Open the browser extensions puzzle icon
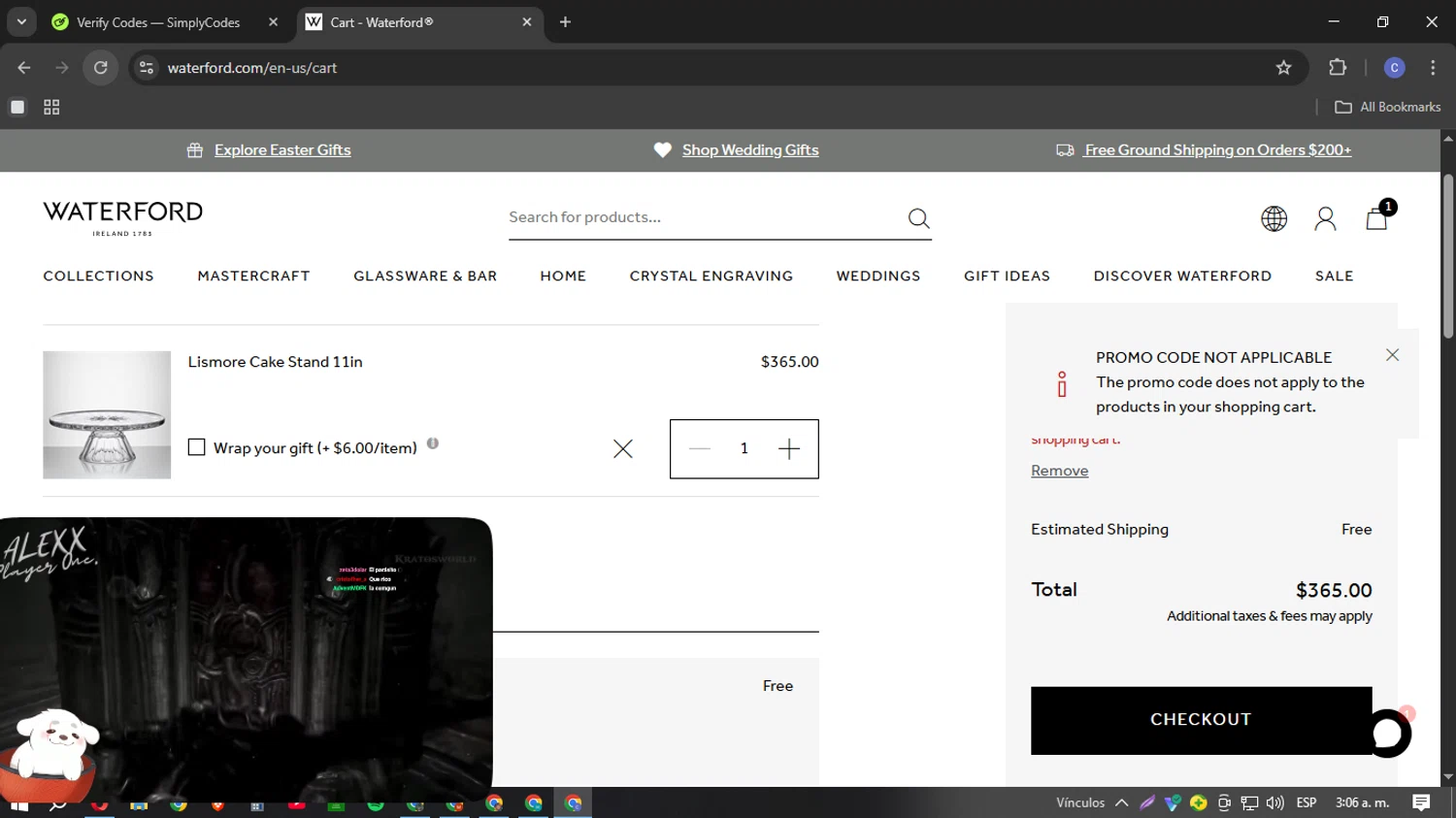 1338,67
